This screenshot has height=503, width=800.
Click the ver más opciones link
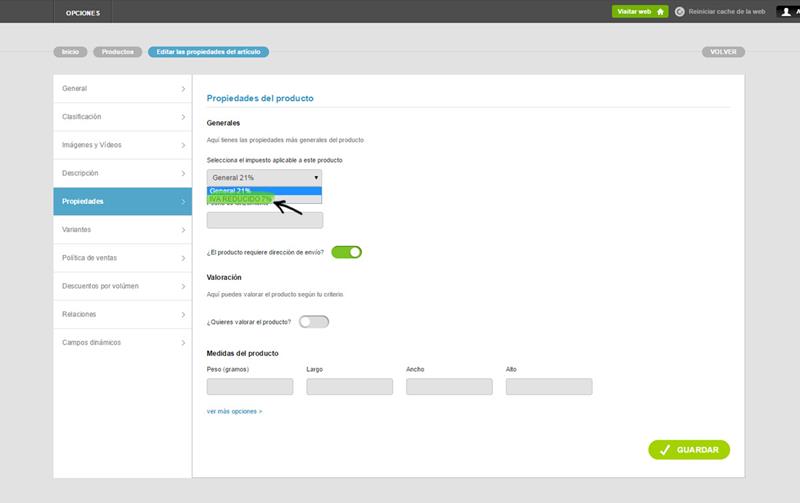coord(234,411)
